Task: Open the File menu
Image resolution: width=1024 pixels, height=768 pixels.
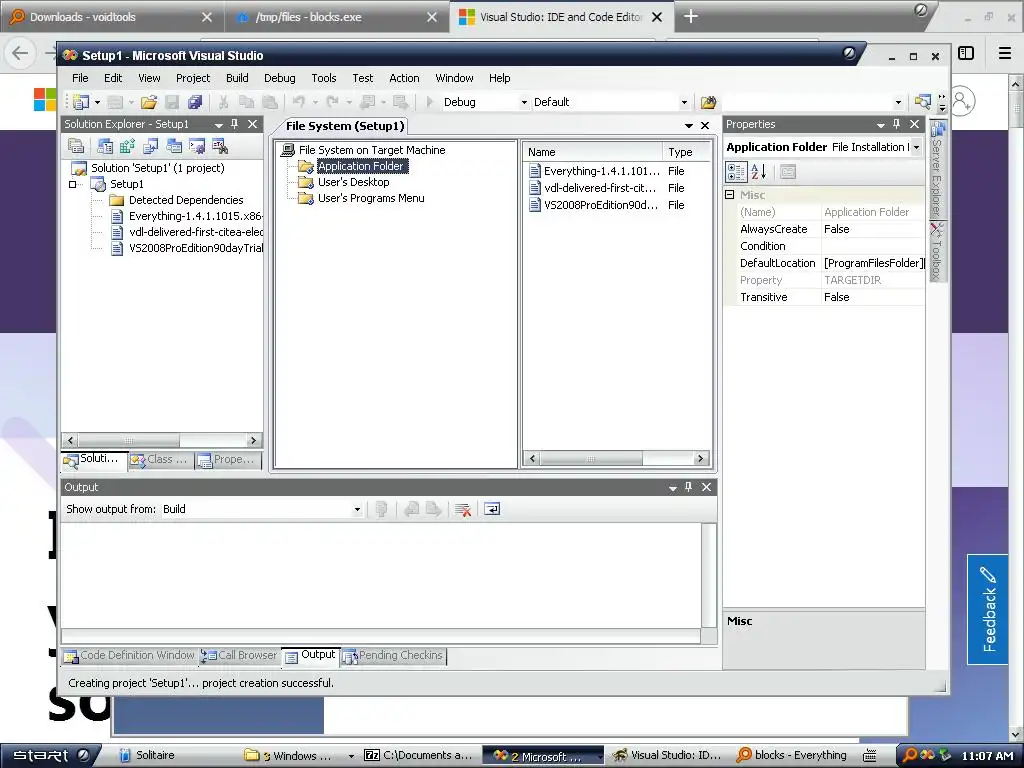Action: 80,78
